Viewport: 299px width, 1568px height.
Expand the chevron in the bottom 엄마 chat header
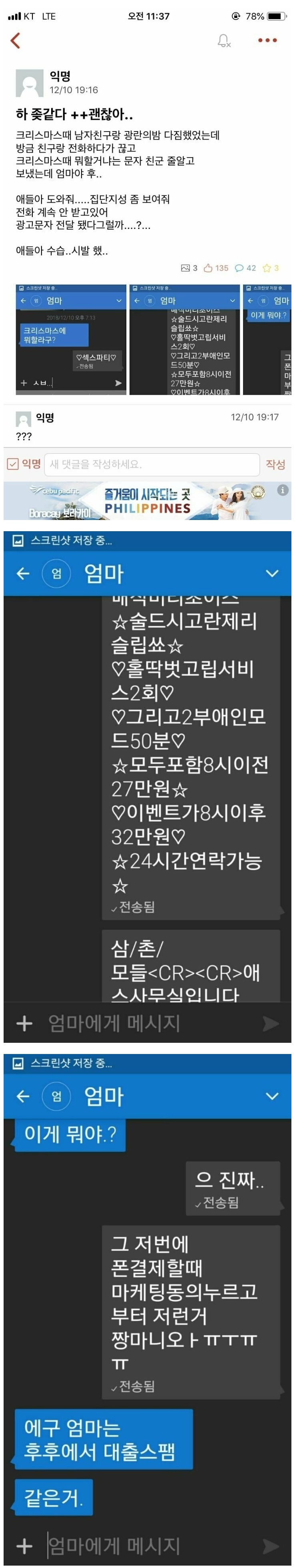tap(272, 1096)
